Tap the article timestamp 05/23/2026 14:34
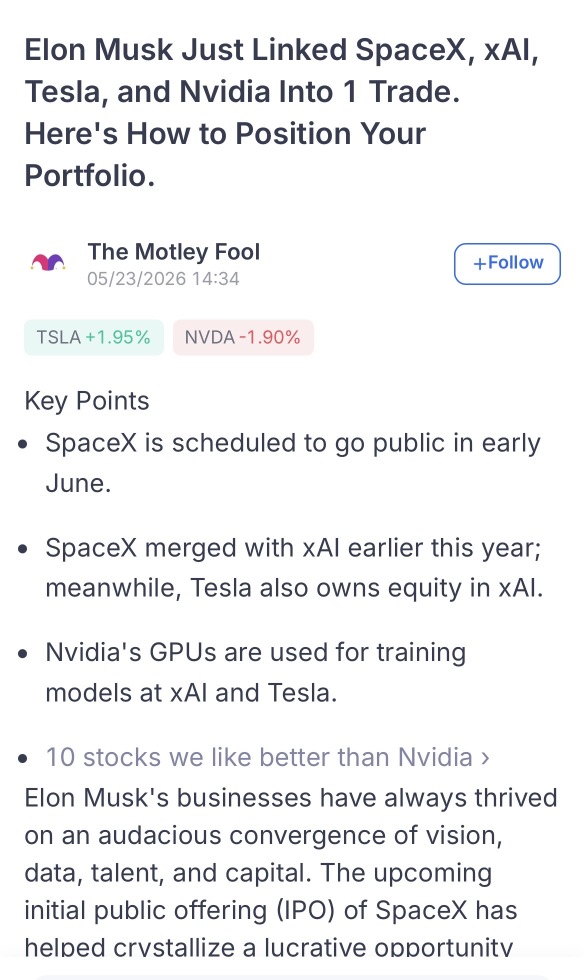The width and height of the screenshot is (585, 980). pyautogui.click(x=163, y=279)
